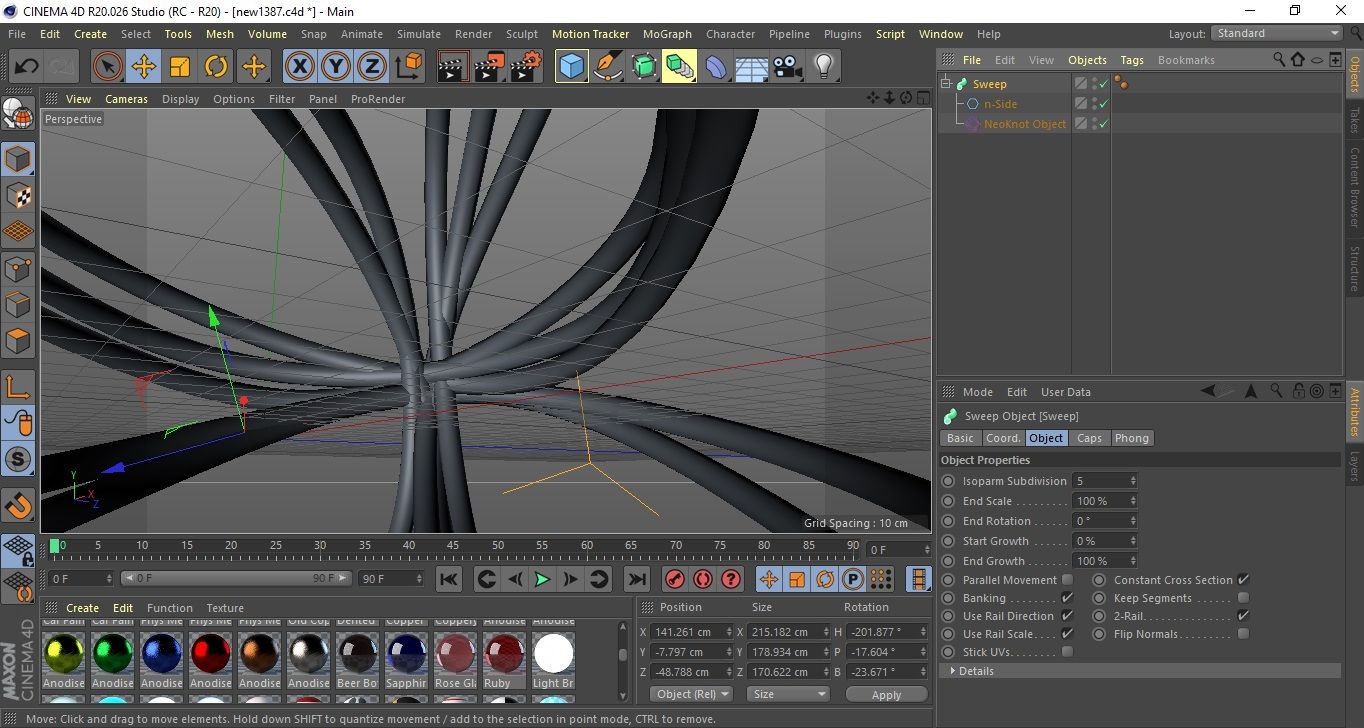Toggle X axis lock
Viewport: 1364px width, 728px height.
[x=299, y=67]
